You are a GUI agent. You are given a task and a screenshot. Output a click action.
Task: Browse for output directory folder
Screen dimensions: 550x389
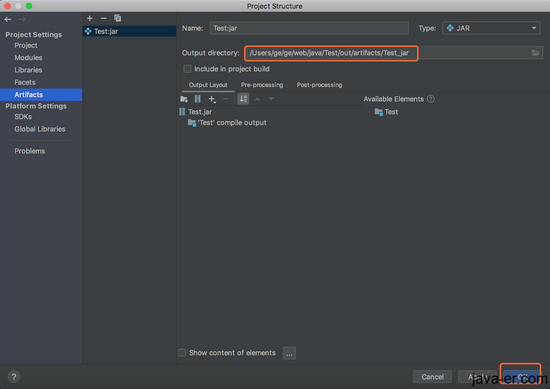[535, 53]
